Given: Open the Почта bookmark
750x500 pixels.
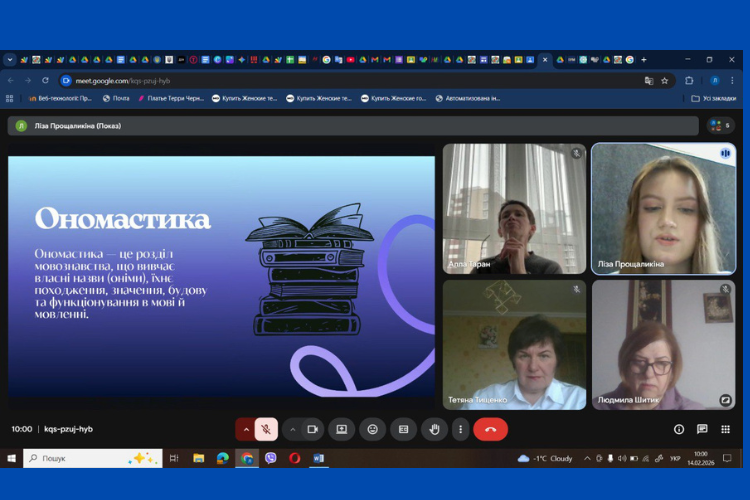Looking at the screenshot, I should click(116, 98).
